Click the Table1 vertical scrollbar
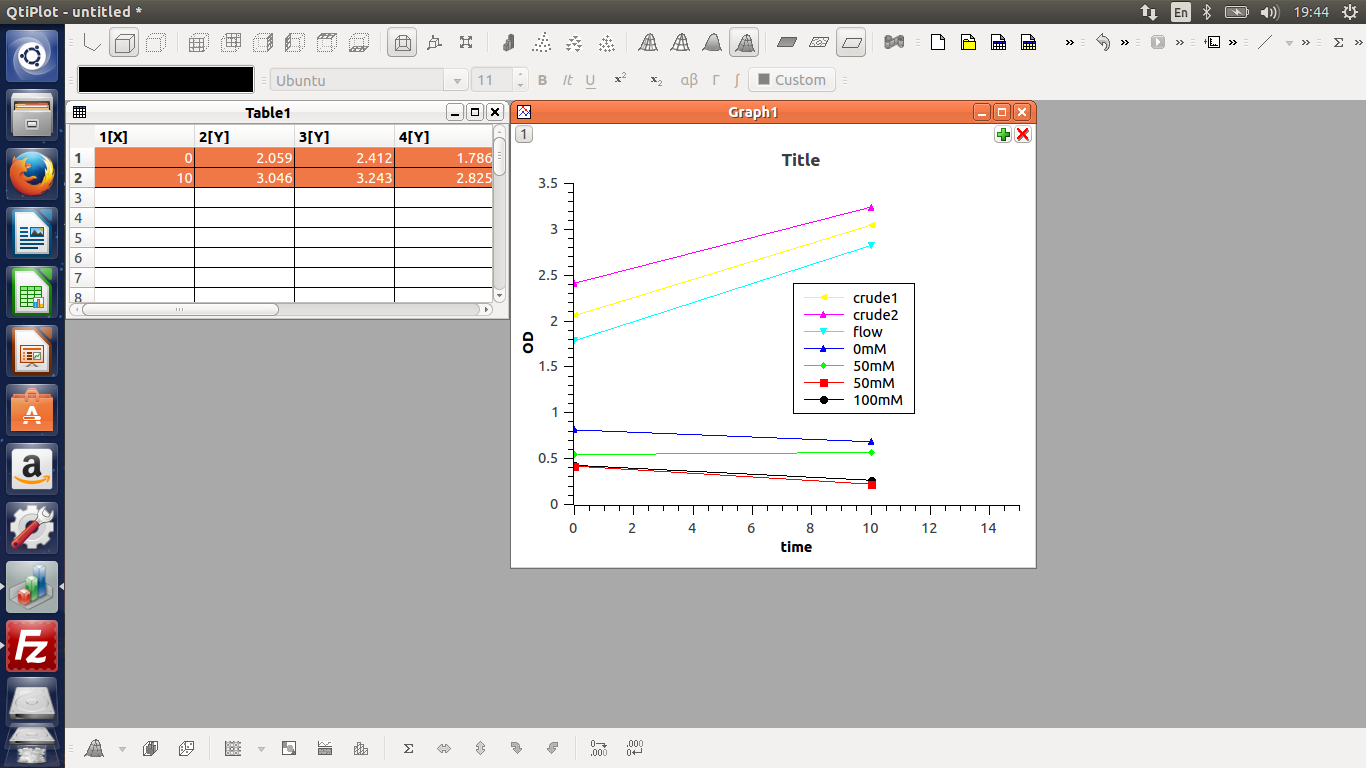The width and height of the screenshot is (1366, 768). point(500,214)
